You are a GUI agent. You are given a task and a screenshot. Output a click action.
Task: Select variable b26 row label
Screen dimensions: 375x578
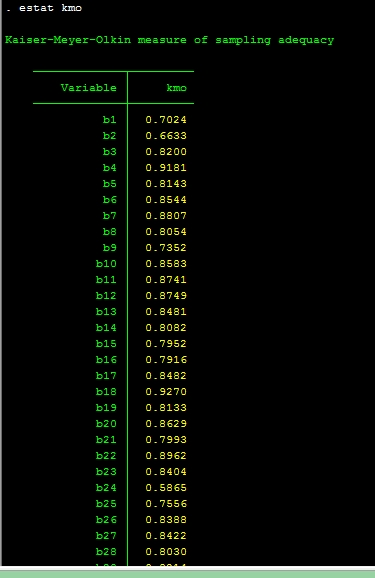[106, 520]
